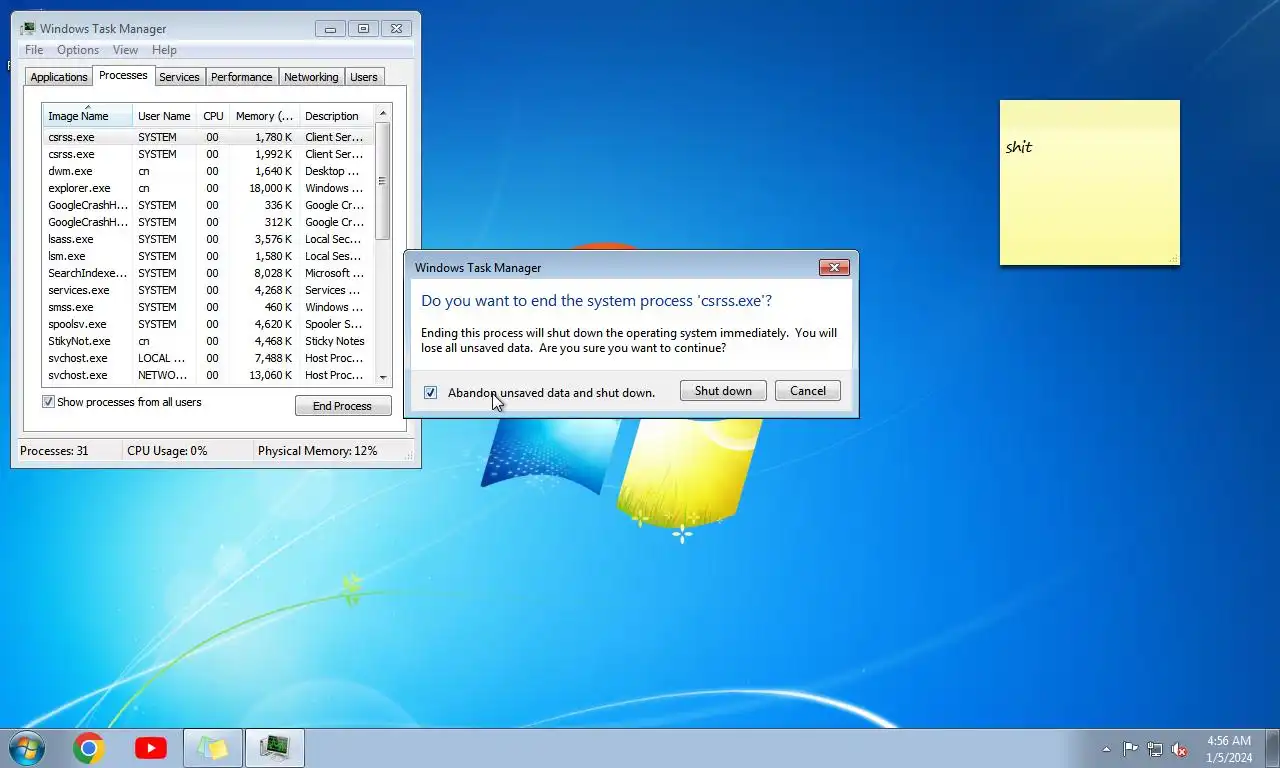Open the View menu

[125, 50]
